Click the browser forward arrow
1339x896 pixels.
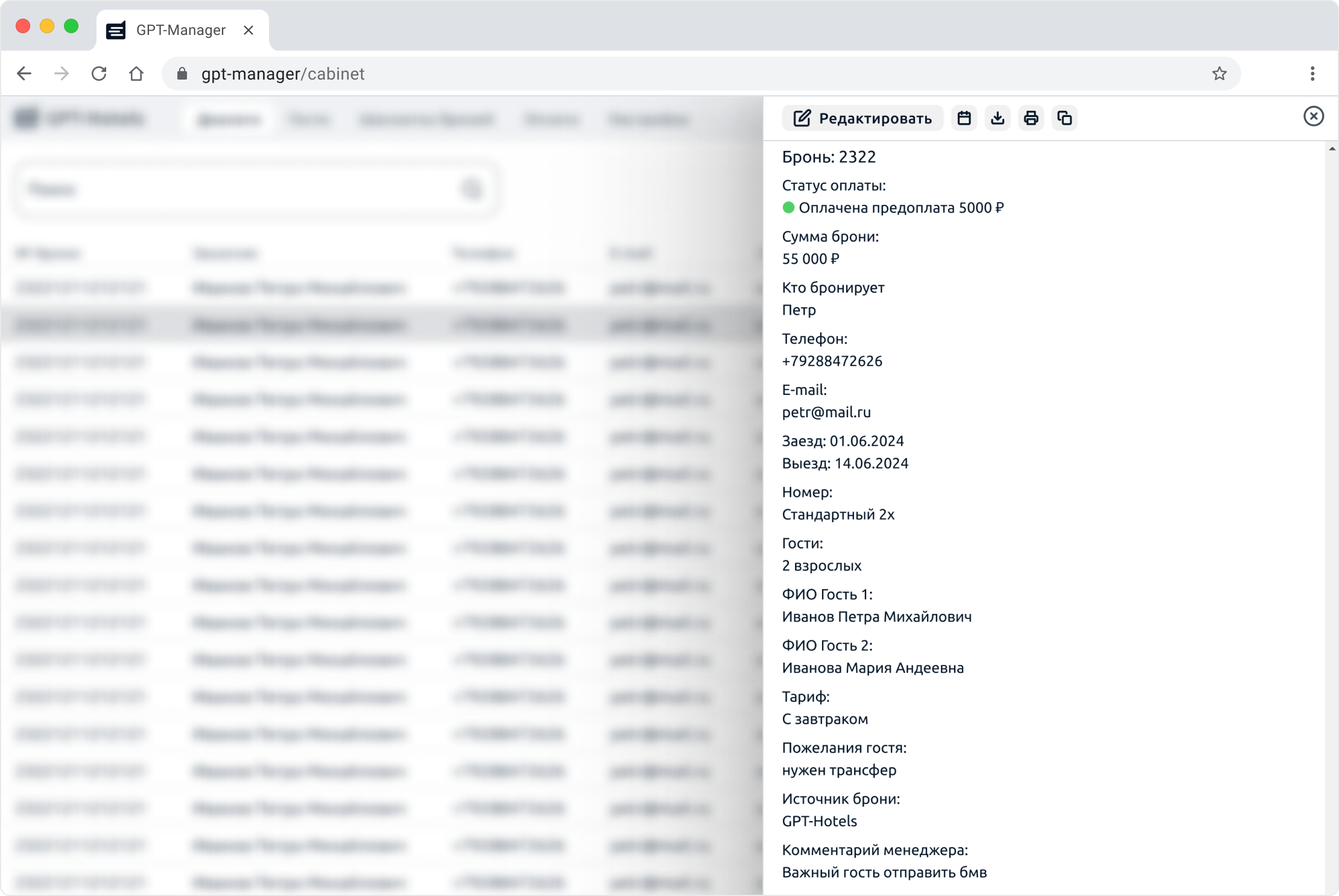(x=62, y=74)
